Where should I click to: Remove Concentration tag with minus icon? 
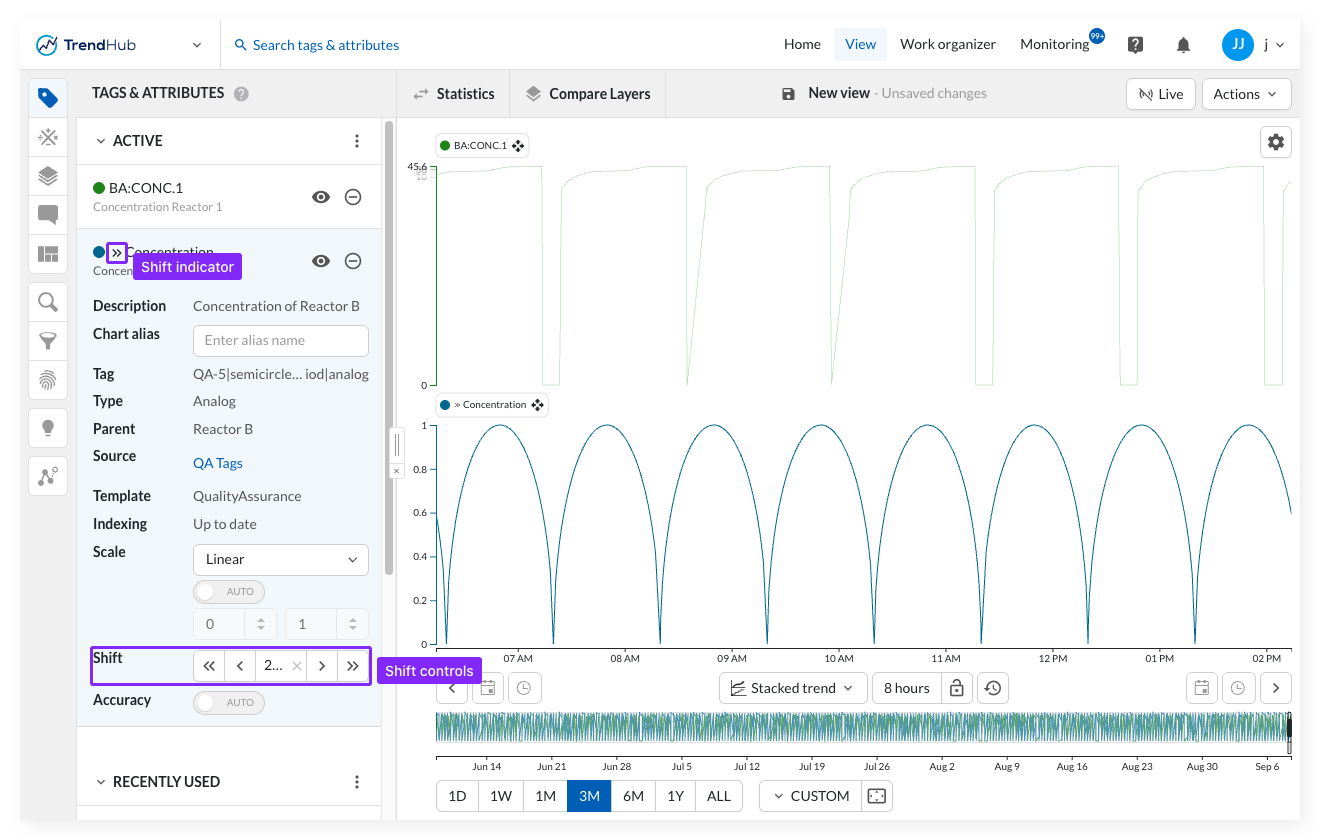click(x=353, y=261)
